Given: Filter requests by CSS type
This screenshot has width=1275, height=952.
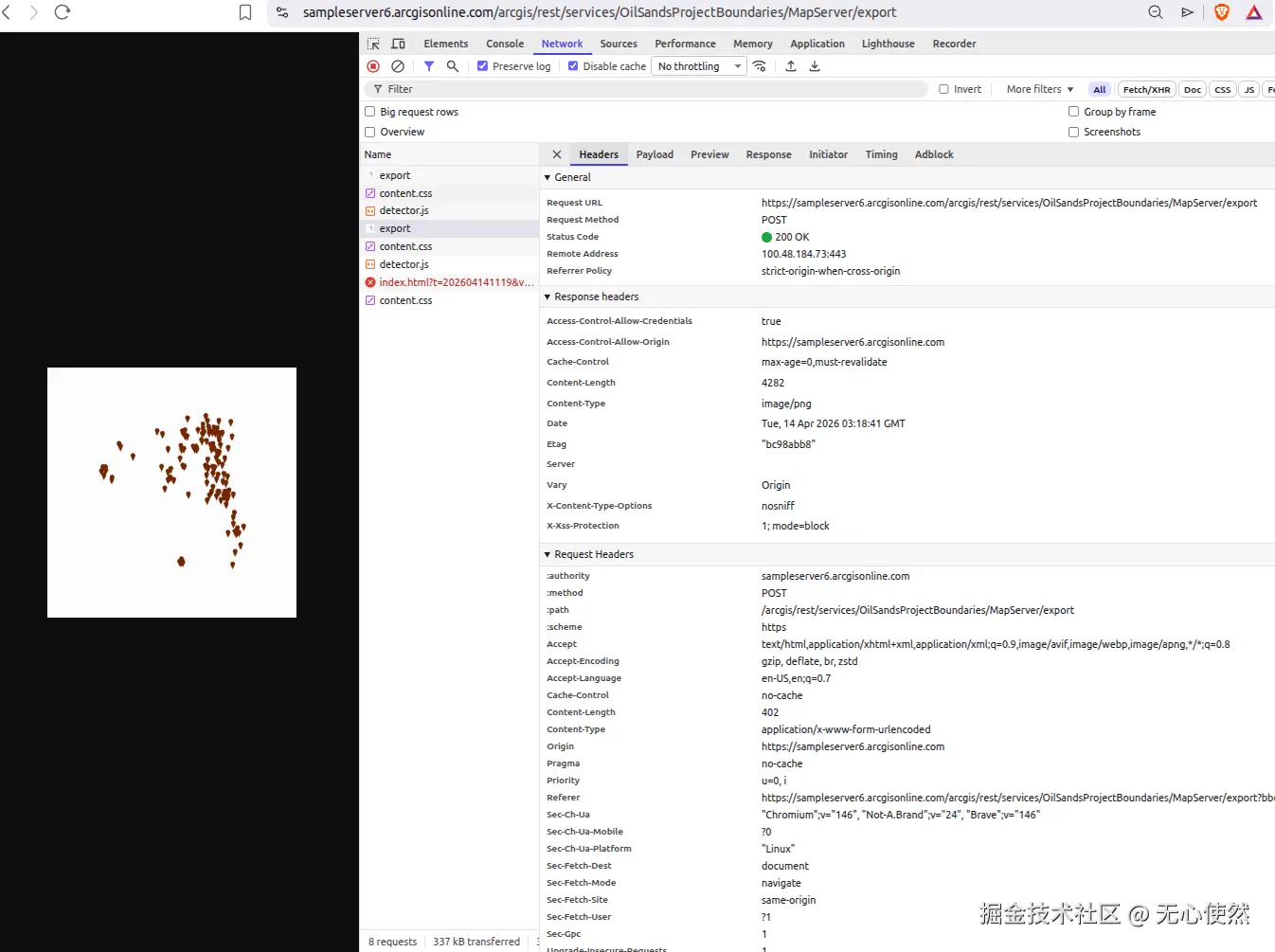Looking at the screenshot, I should (1223, 89).
